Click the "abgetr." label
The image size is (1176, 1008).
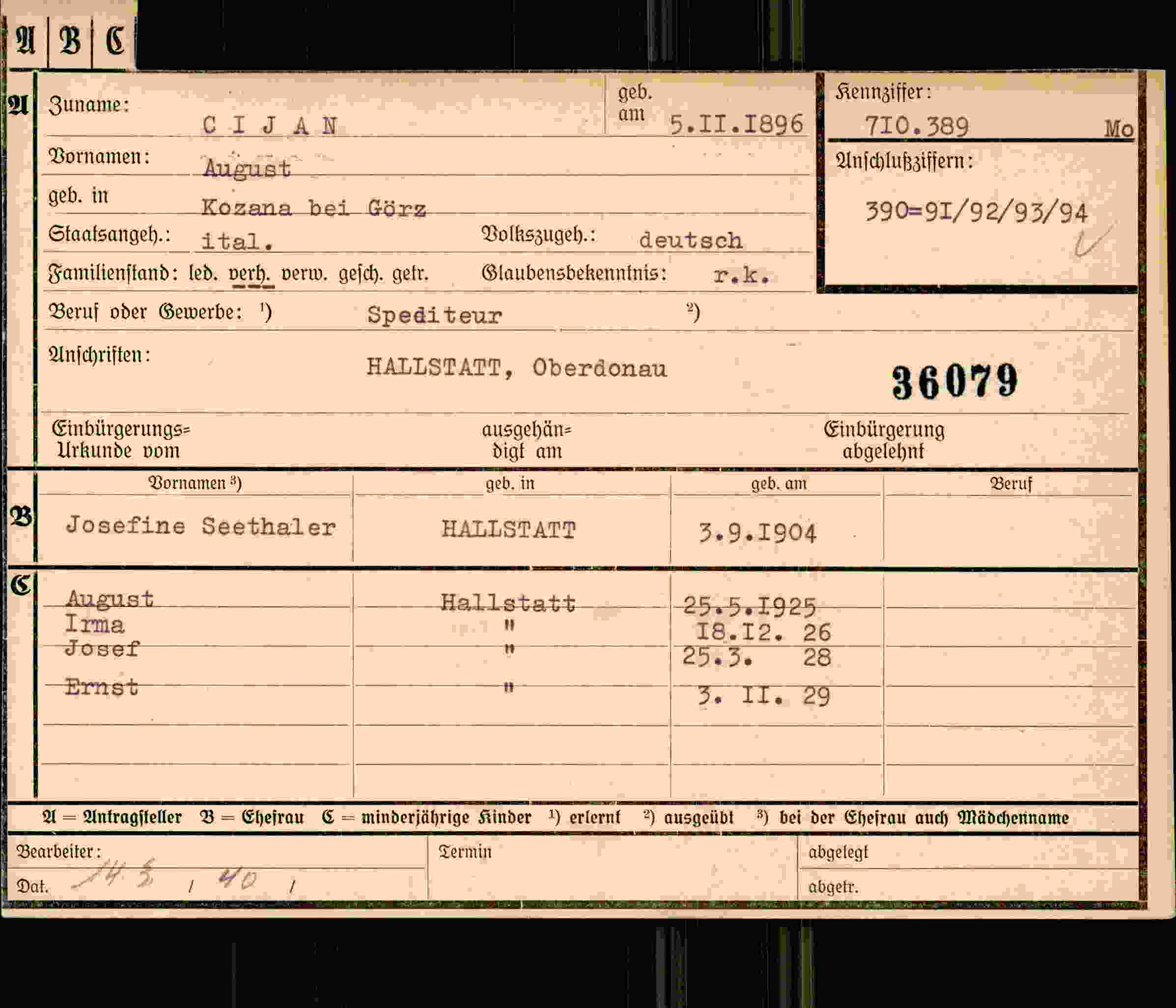[x=833, y=887]
